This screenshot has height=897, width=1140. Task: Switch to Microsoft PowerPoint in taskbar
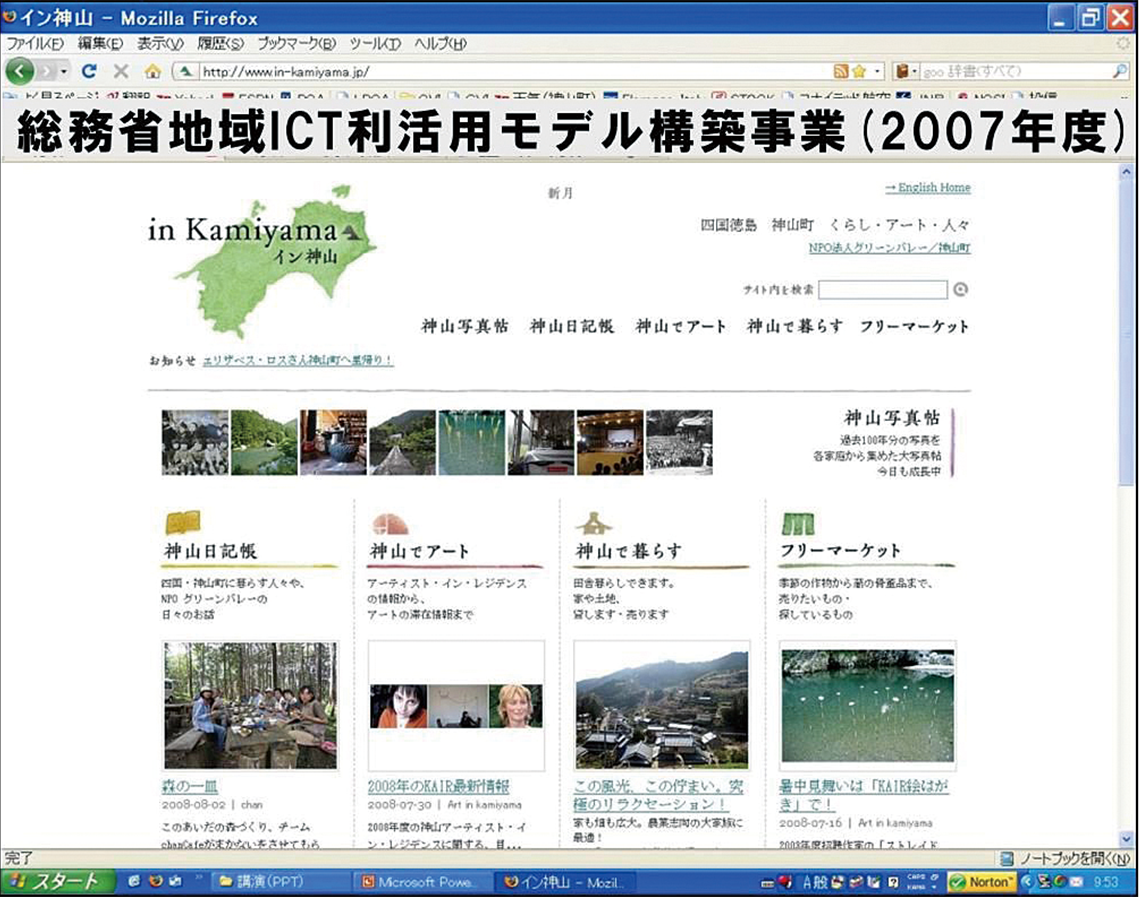click(422, 882)
